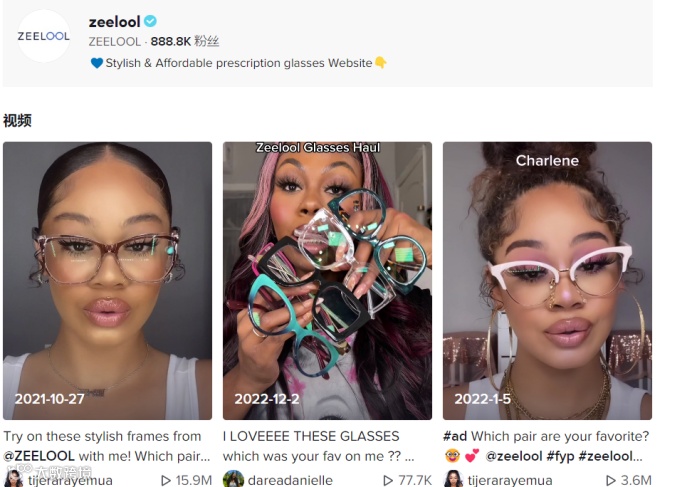Image resolution: width=693 pixels, height=487 pixels.
Task: Click the blue verified badge beside zeelool
Action: (150, 21)
